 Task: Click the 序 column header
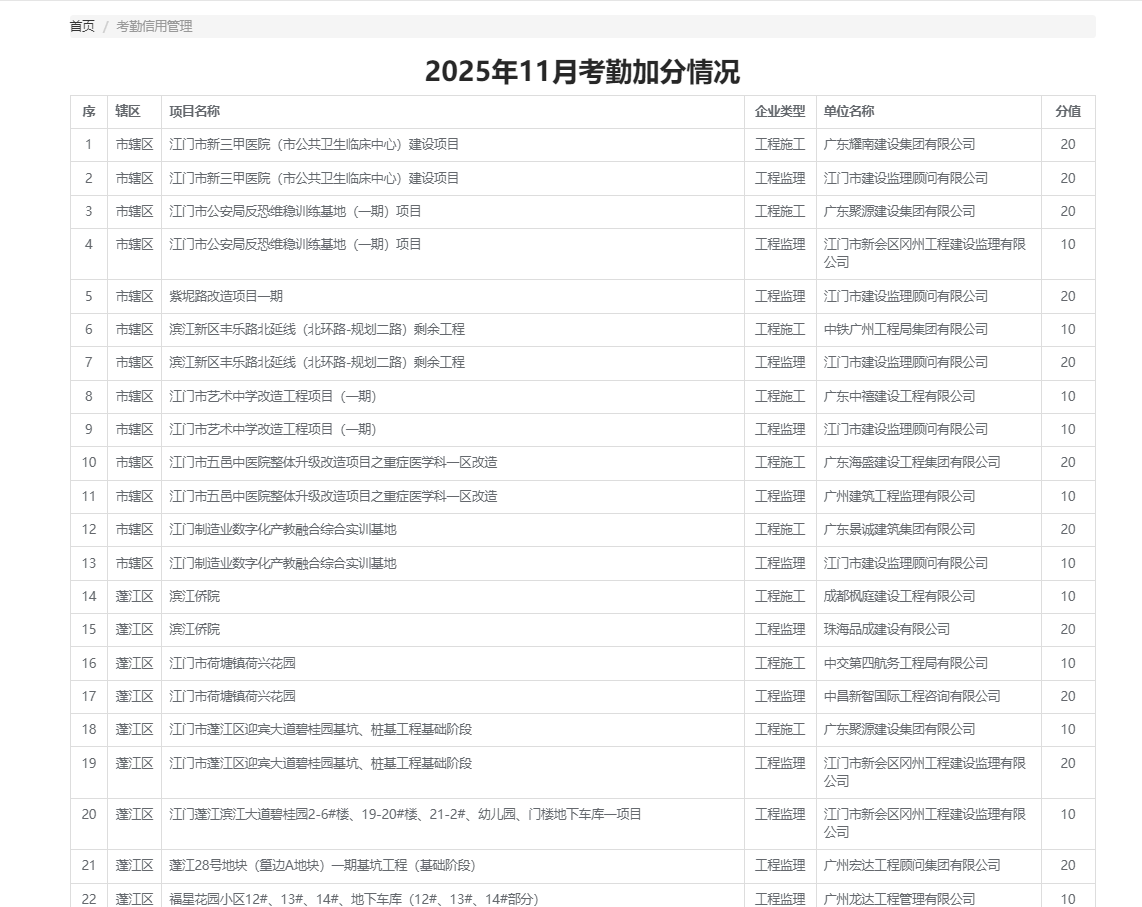89,111
